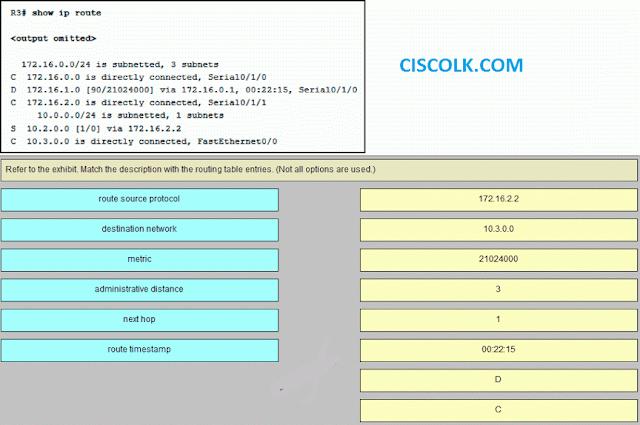Image resolution: width=640 pixels, height=425 pixels.
Task: Click the '10.0.0.0/24 is subnetted, 1 subnets' line
Action: pyautogui.click(x=131, y=116)
